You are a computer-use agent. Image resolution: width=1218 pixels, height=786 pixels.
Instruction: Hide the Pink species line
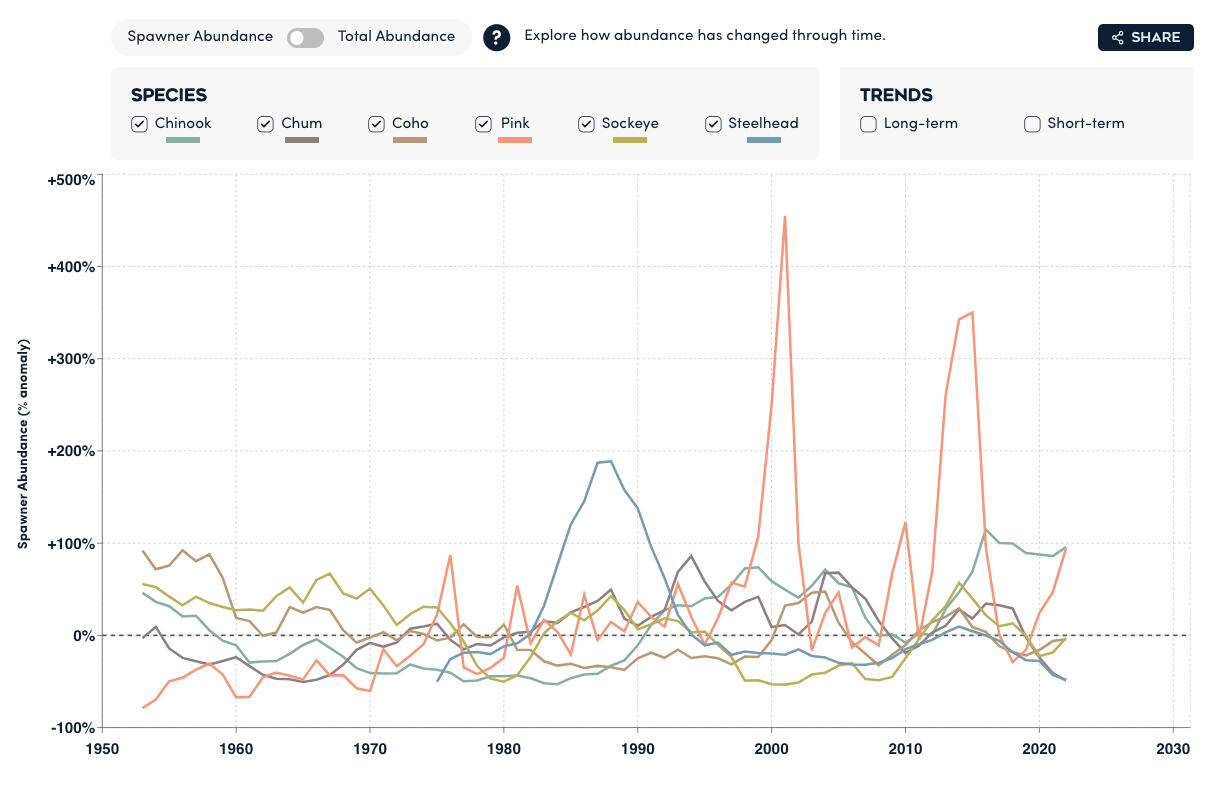coord(484,124)
